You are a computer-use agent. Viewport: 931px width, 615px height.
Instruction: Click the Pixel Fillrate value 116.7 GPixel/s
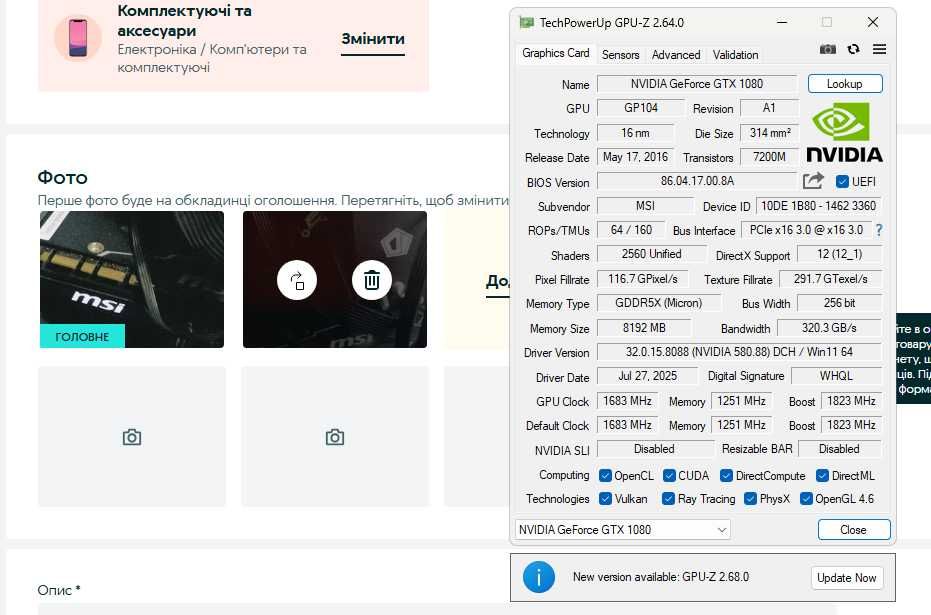(643, 278)
